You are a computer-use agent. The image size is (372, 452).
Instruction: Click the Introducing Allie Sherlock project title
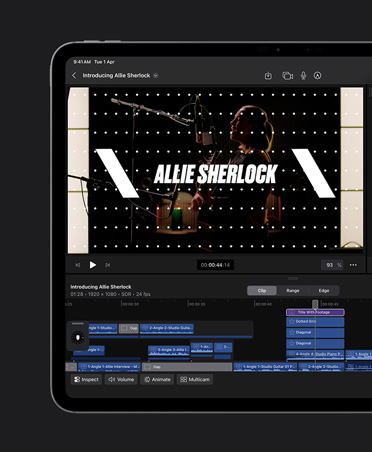116,76
